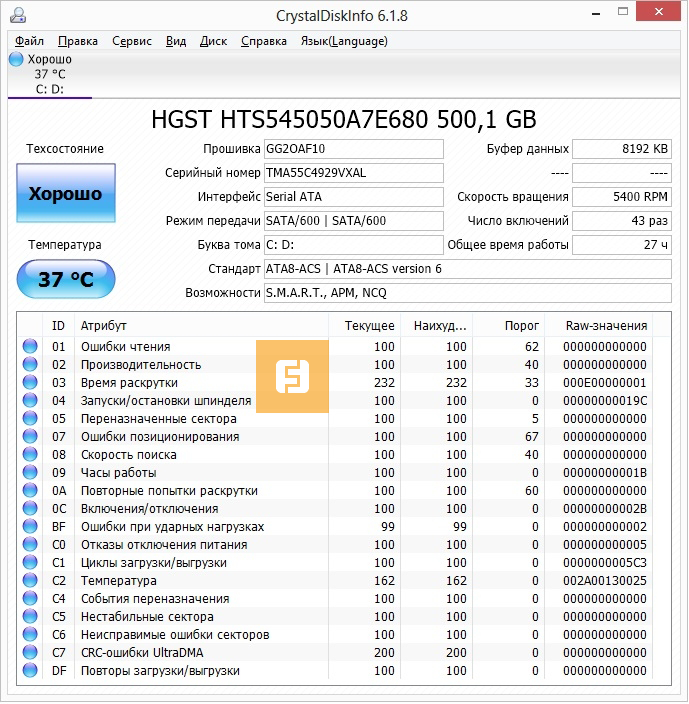Close the CrystalDiskInfo window
This screenshot has height=704, width=689.
658,12
